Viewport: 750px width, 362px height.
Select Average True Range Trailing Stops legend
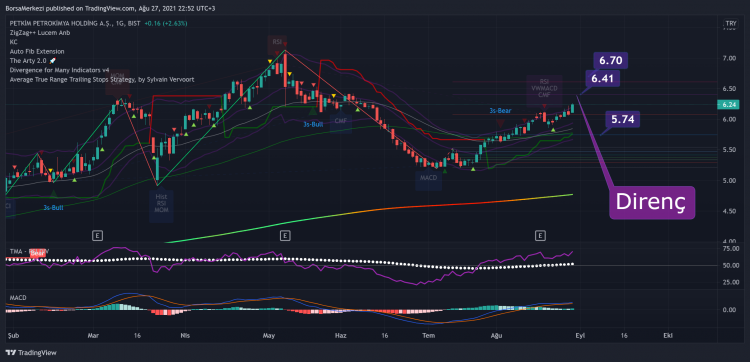click(102, 80)
